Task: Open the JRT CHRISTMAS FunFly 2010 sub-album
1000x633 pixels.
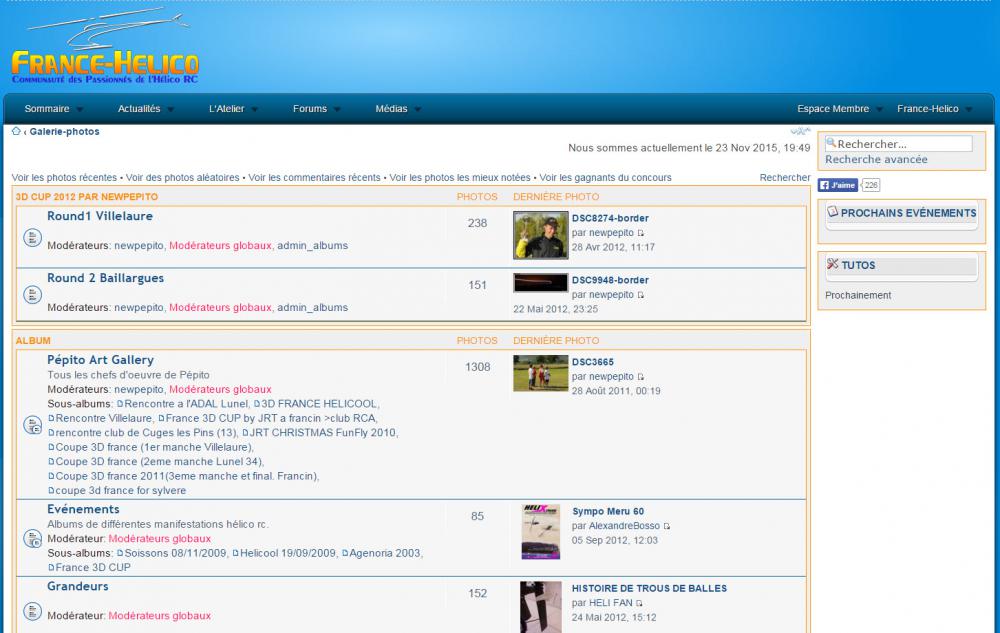Action: [x=323, y=433]
